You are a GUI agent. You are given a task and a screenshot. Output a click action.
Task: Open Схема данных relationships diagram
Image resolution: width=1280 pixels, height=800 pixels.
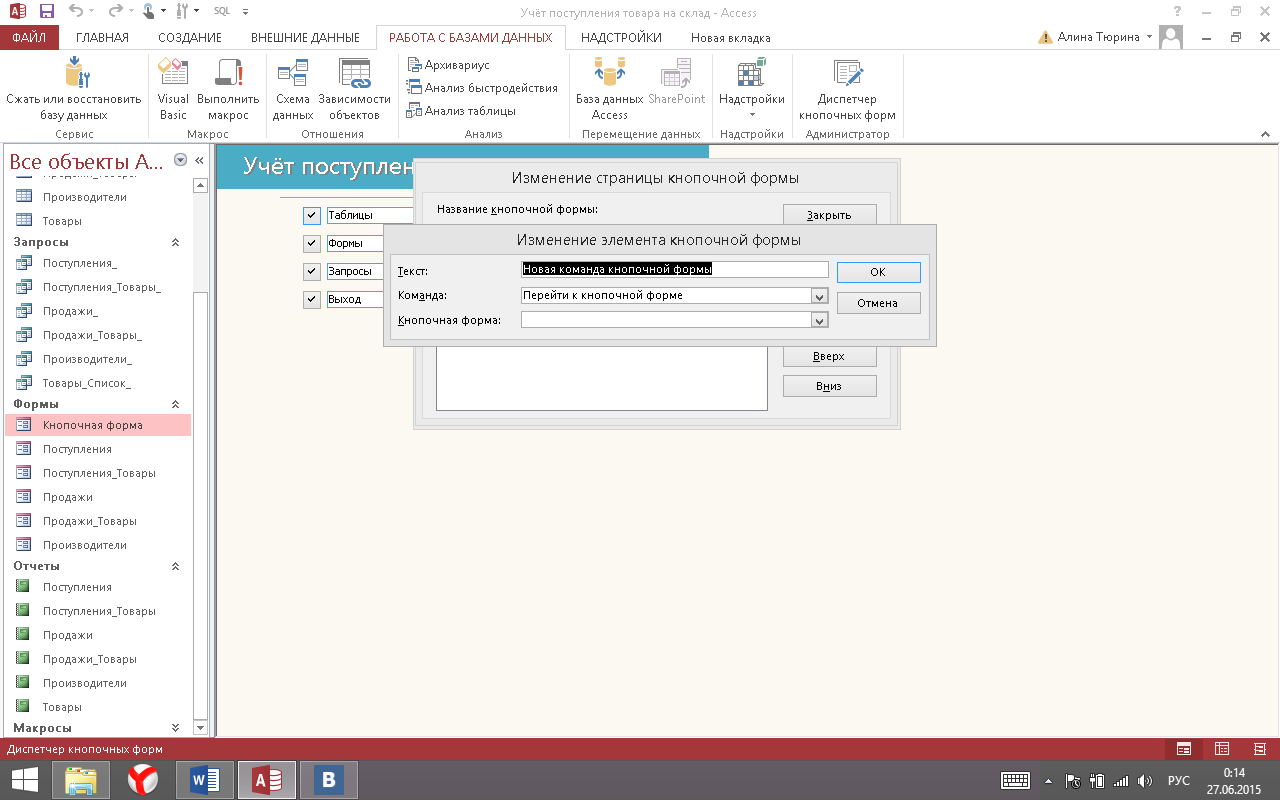[293, 90]
